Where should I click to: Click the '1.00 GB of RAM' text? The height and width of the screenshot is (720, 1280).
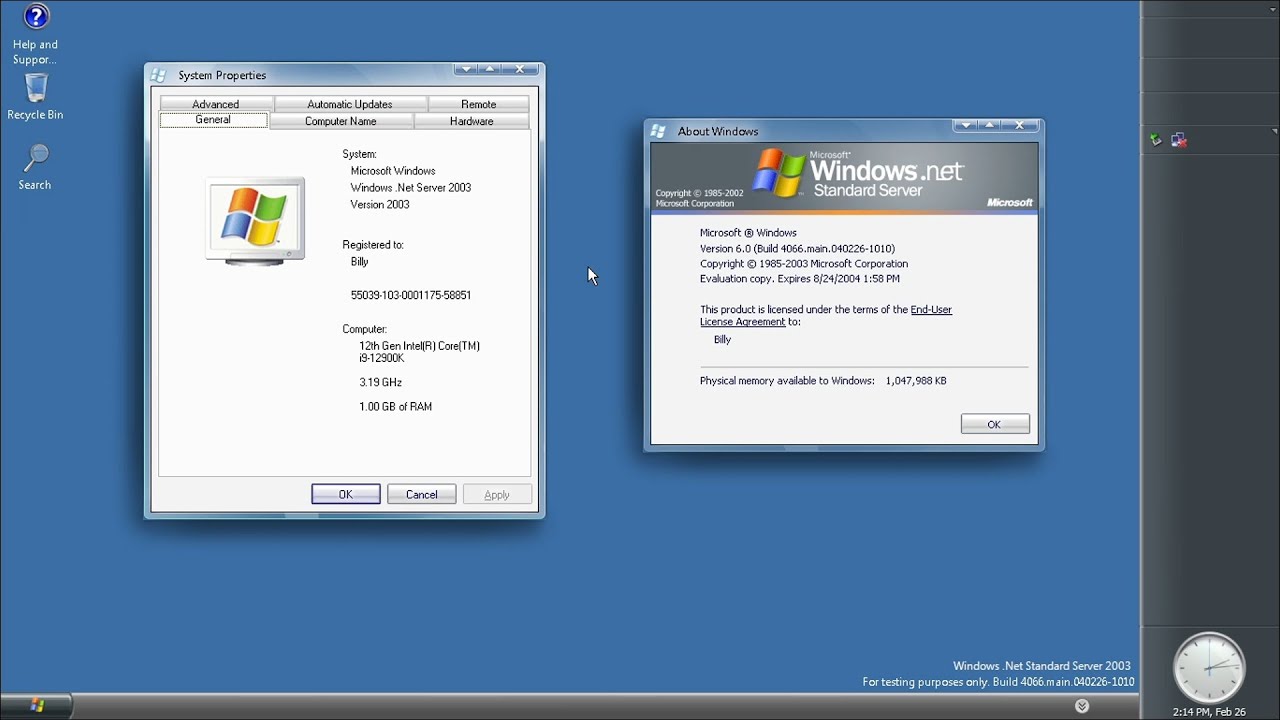pyautogui.click(x=396, y=407)
